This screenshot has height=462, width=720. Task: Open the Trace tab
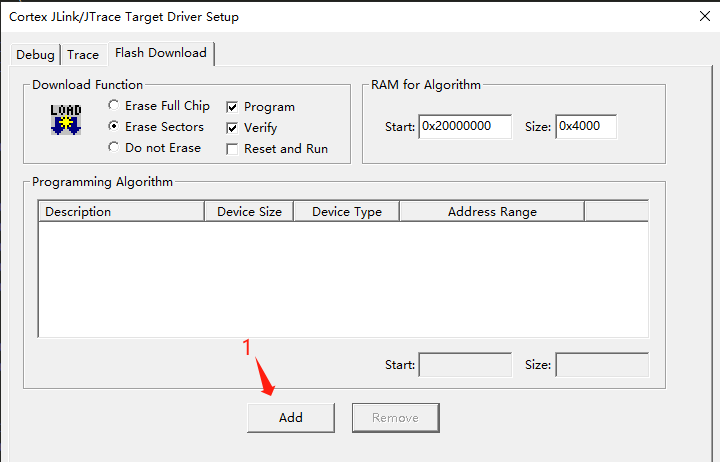click(x=83, y=55)
